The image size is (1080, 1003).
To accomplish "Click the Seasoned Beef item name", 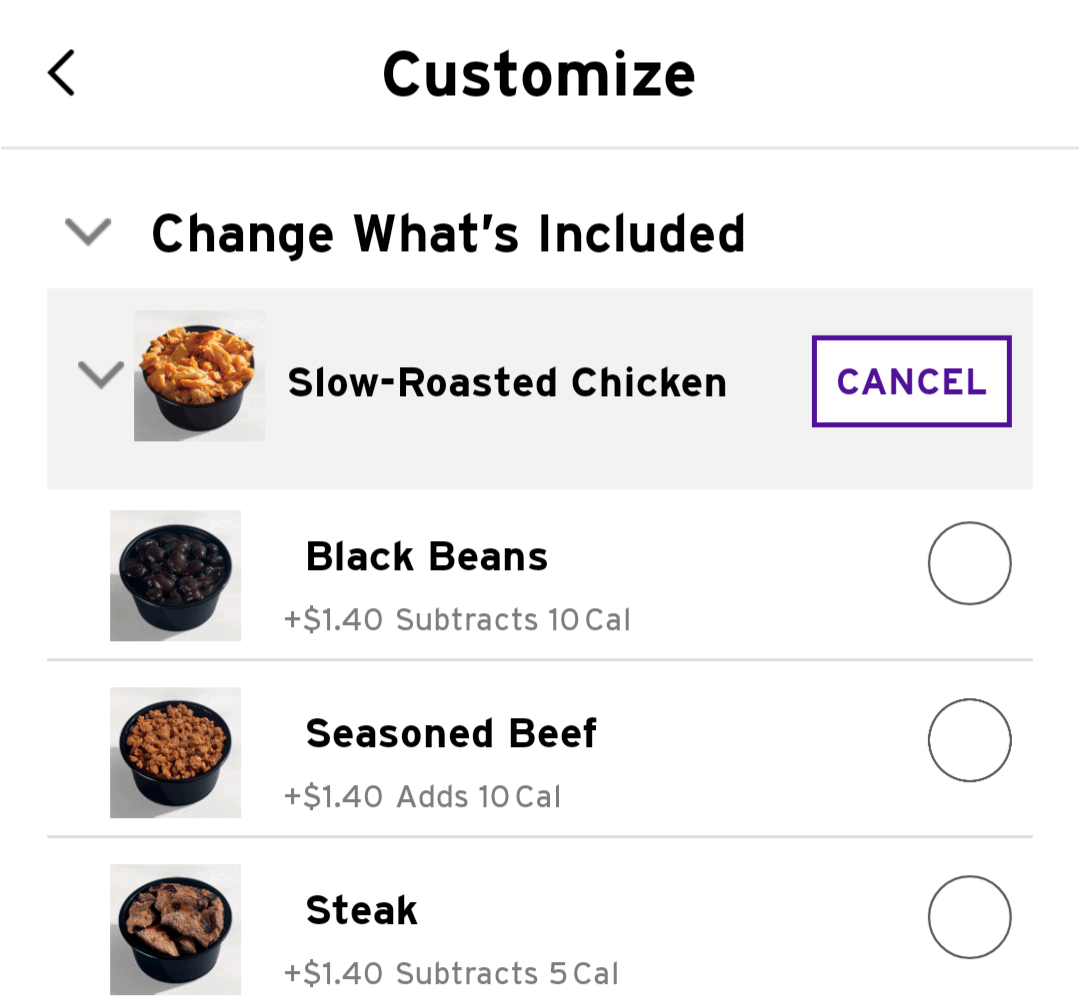I will point(451,733).
